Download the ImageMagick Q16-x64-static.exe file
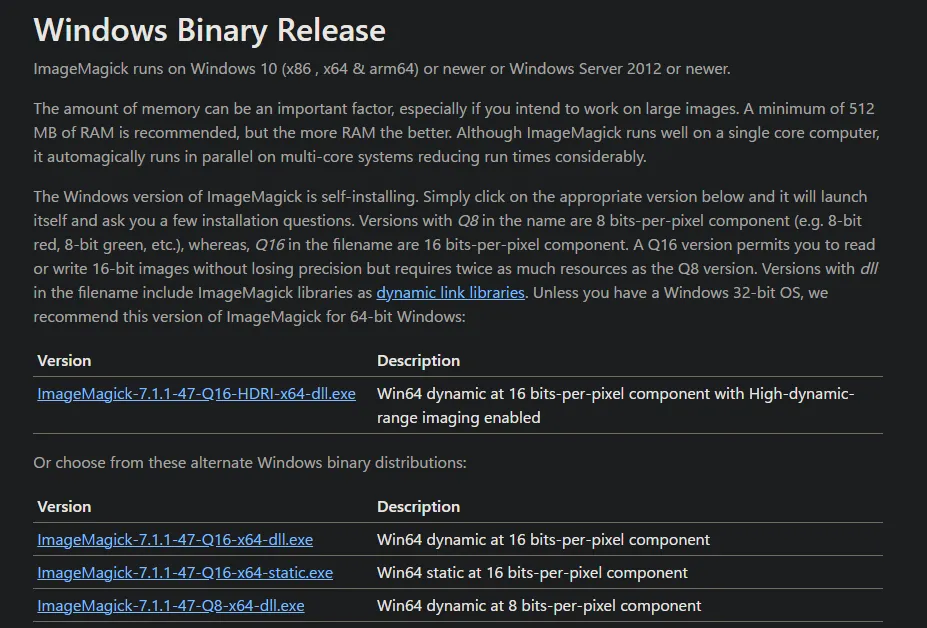This screenshot has height=628, width=927. [x=185, y=573]
